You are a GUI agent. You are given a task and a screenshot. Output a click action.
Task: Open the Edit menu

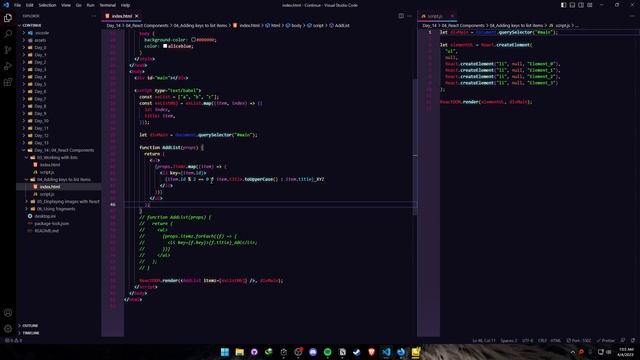30,5
